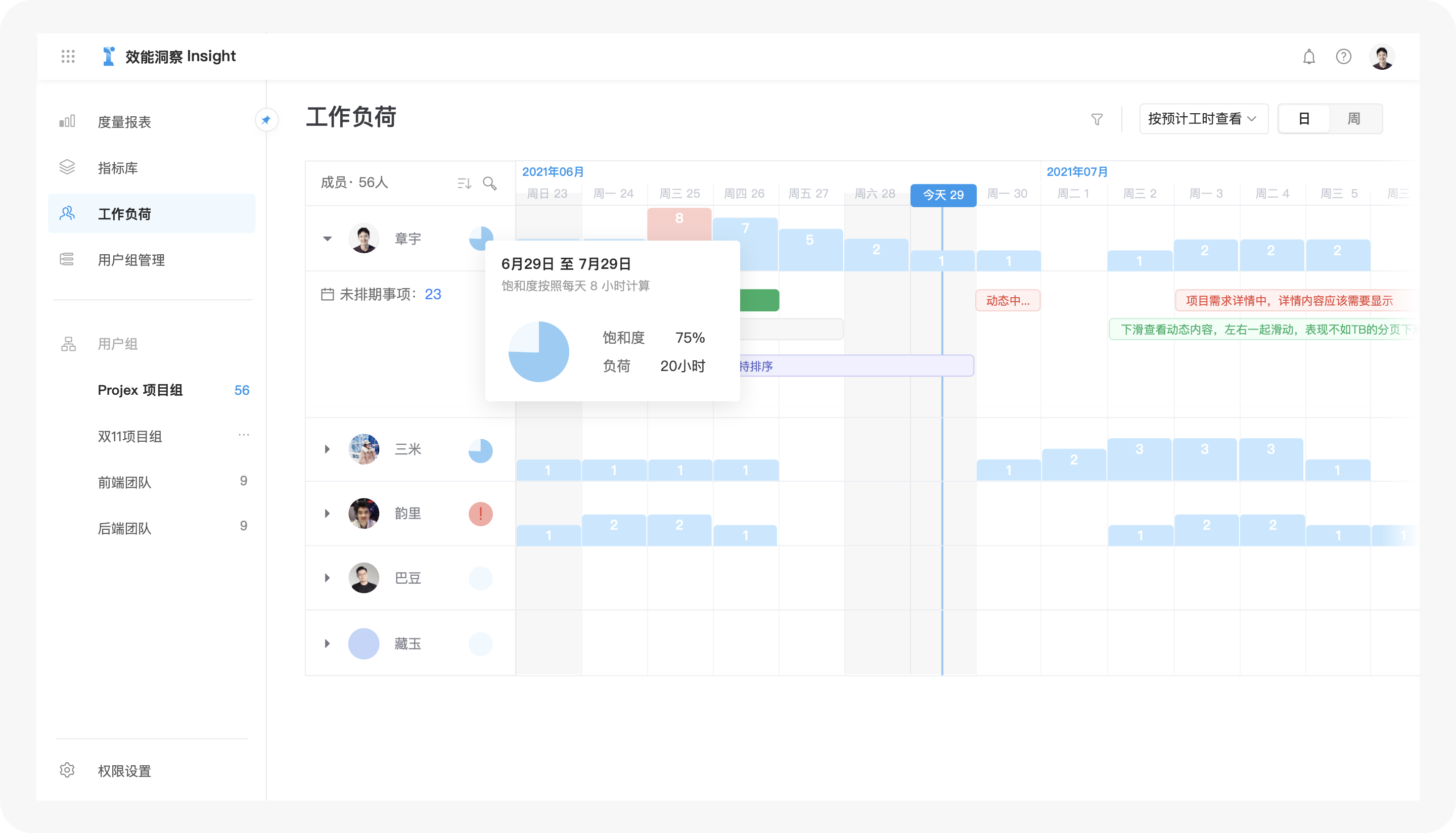Open the red 项目需求详情中 task bar

click(x=1296, y=300)
